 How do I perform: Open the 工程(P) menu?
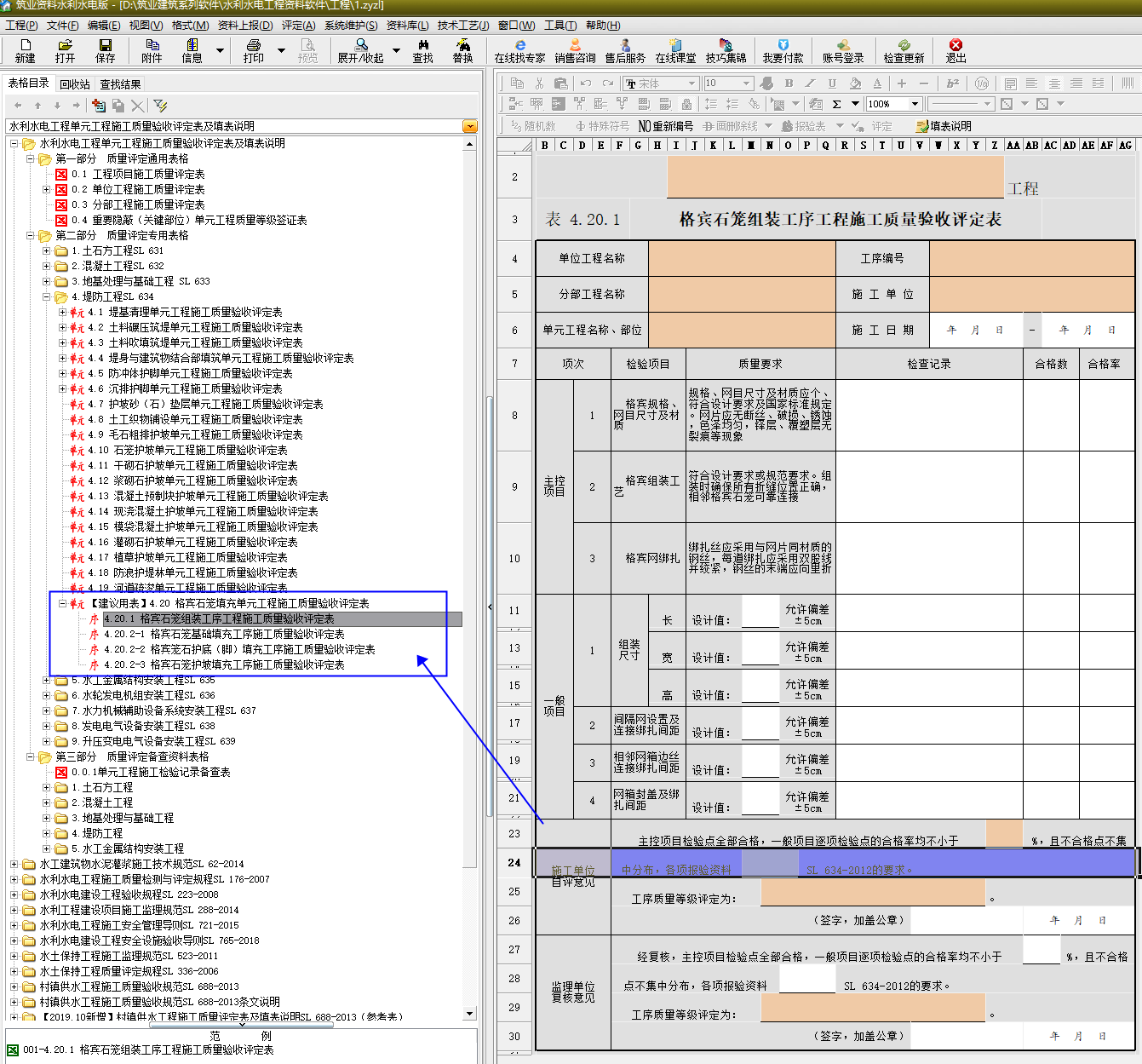[x=21, y=26]
